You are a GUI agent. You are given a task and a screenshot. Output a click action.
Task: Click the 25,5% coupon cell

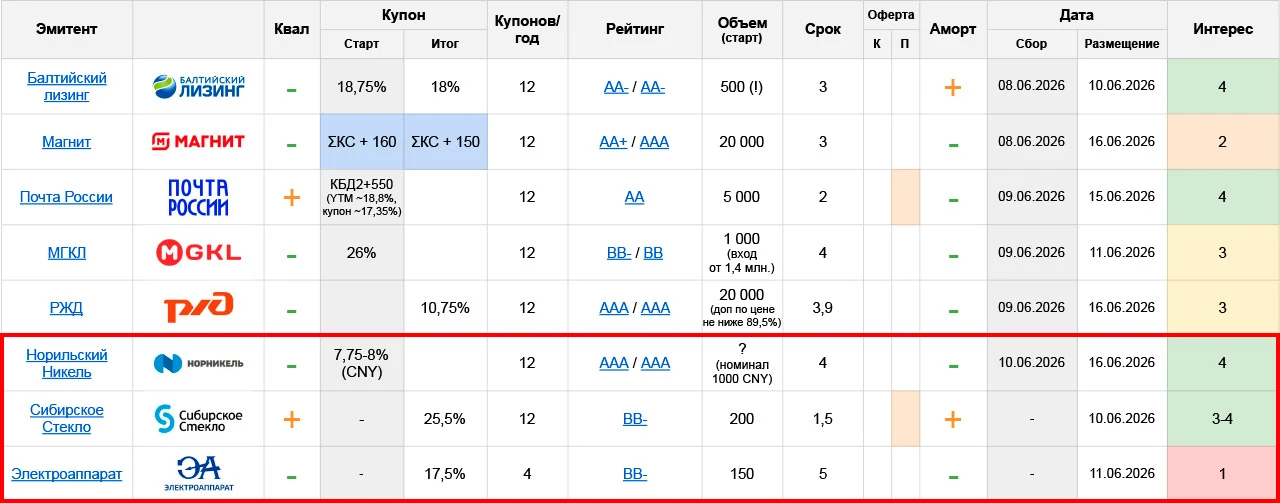click(445, 418)
